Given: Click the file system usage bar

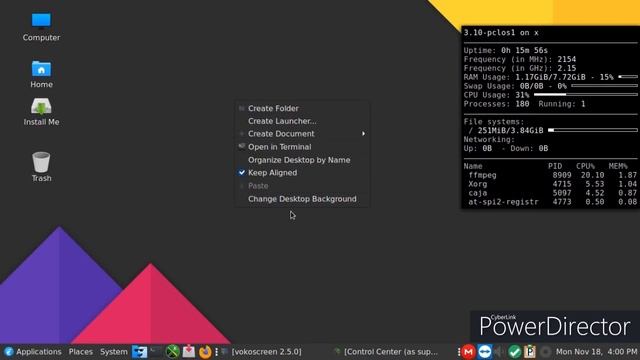Looking at the screenshot, I should (x=593, y=130).
